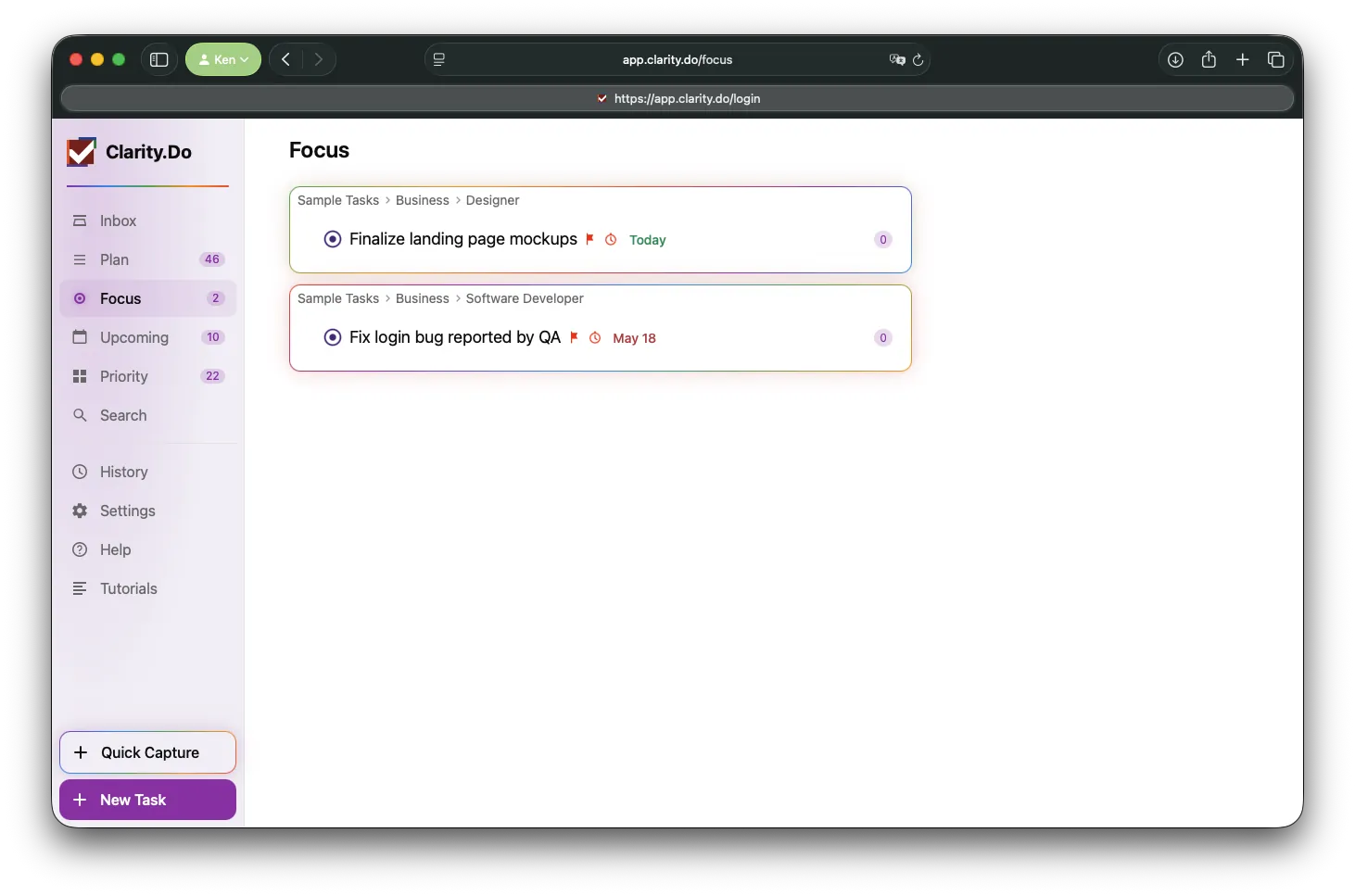Click the Safari share icon
The width and height of the screenshot is (1355, 896).
pyautogui.click(x=1209, y=59)
